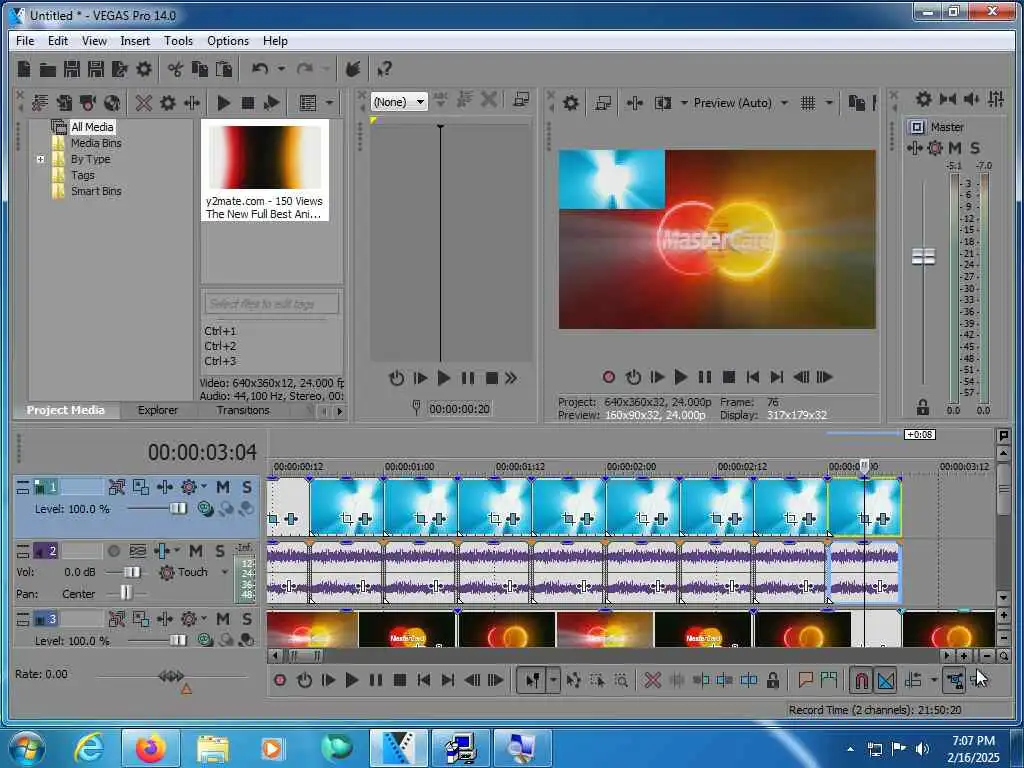Click the 00:00:02:00 ruler mark
Screen dimensions: 1024x768
click(630, 467)
